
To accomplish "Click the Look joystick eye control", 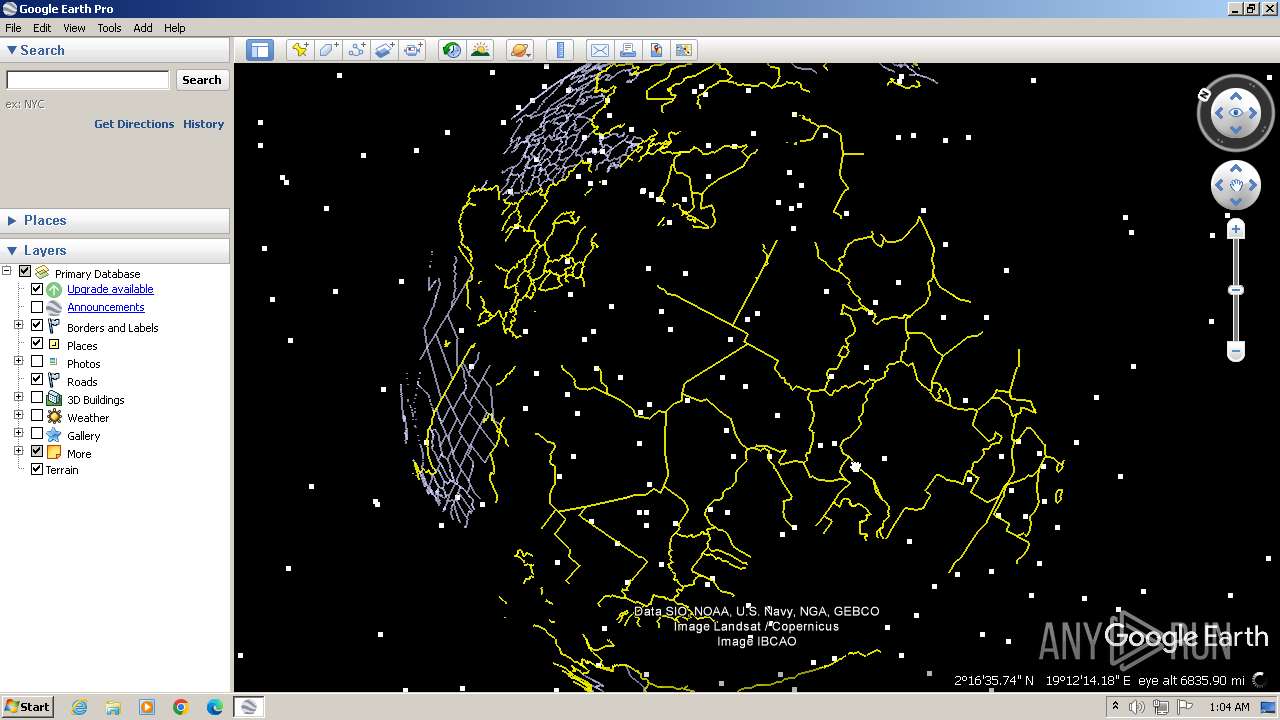I will click(1236, 113).
